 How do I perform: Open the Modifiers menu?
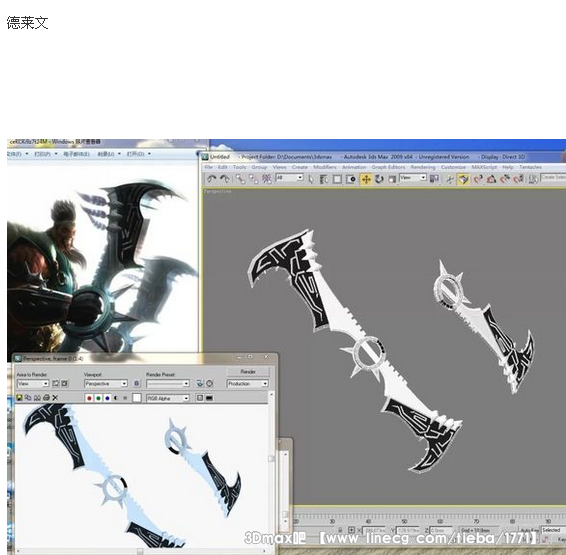point(325,167)
